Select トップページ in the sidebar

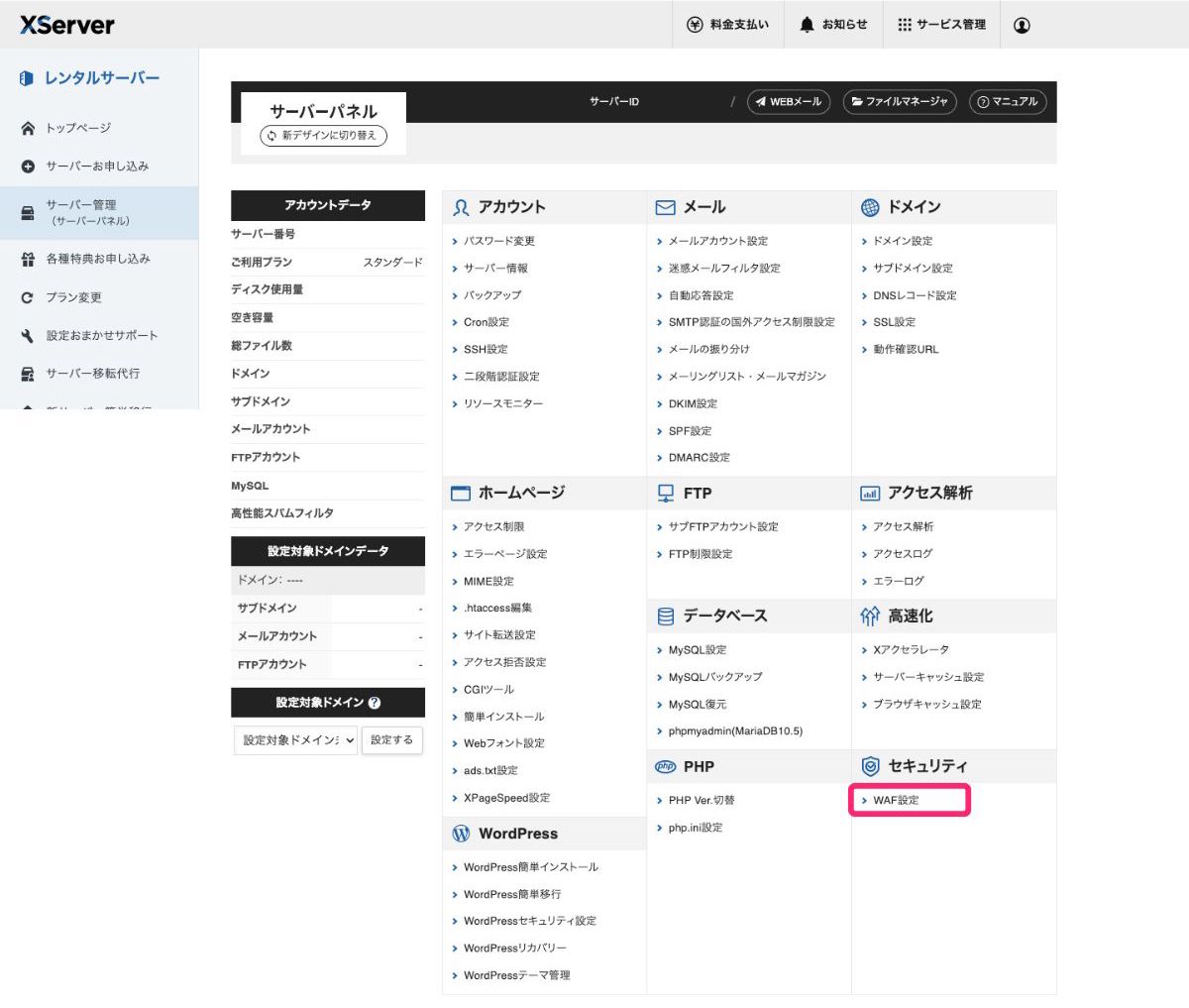pyautogui.click(x=78, y=129)
